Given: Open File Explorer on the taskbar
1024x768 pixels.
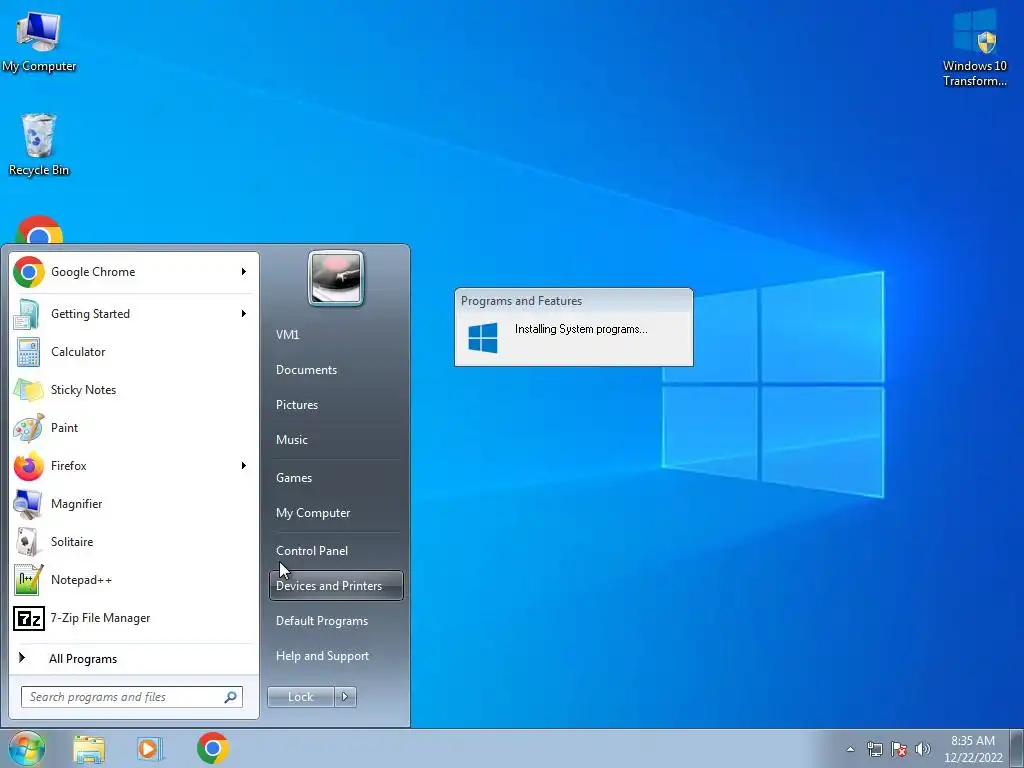Looking at the screenshot, I should [x=89, y=749].
